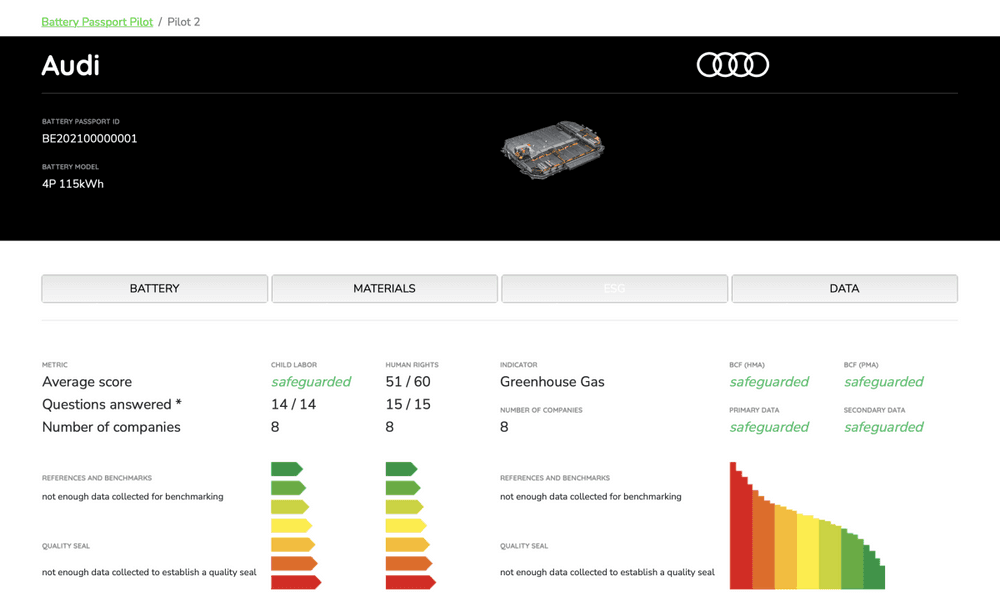Click the red bottom arrow under Child Labor
1000x613 pixels.
(x=294, y=582)
